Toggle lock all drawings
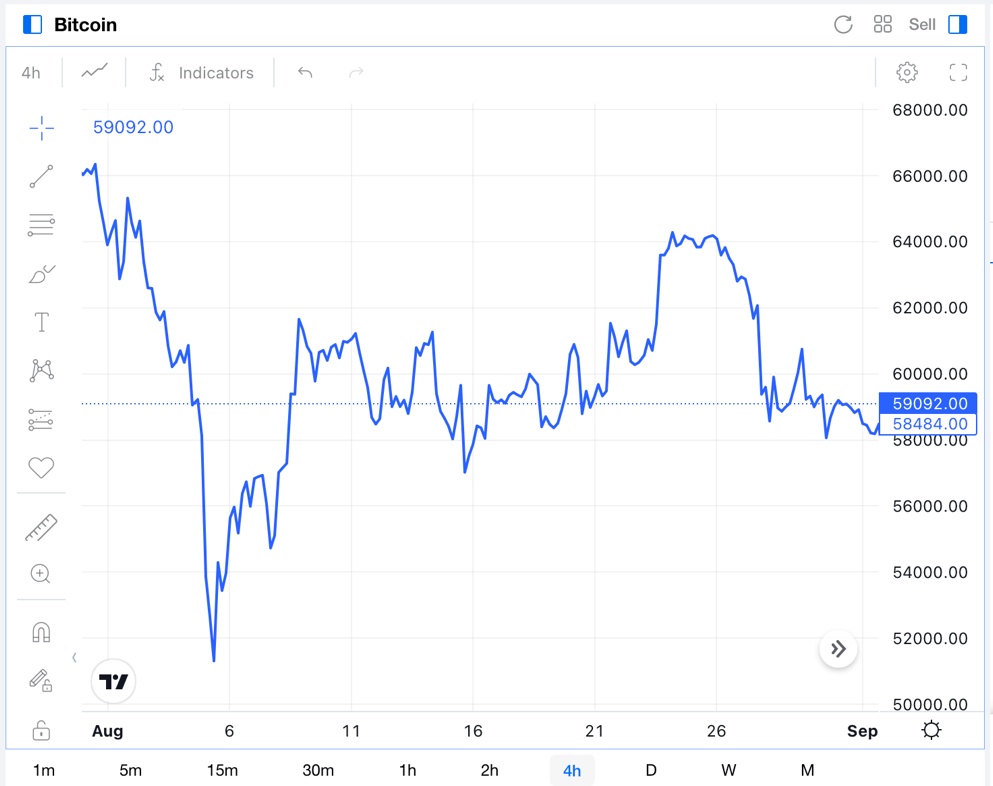 tap(41, 730)
